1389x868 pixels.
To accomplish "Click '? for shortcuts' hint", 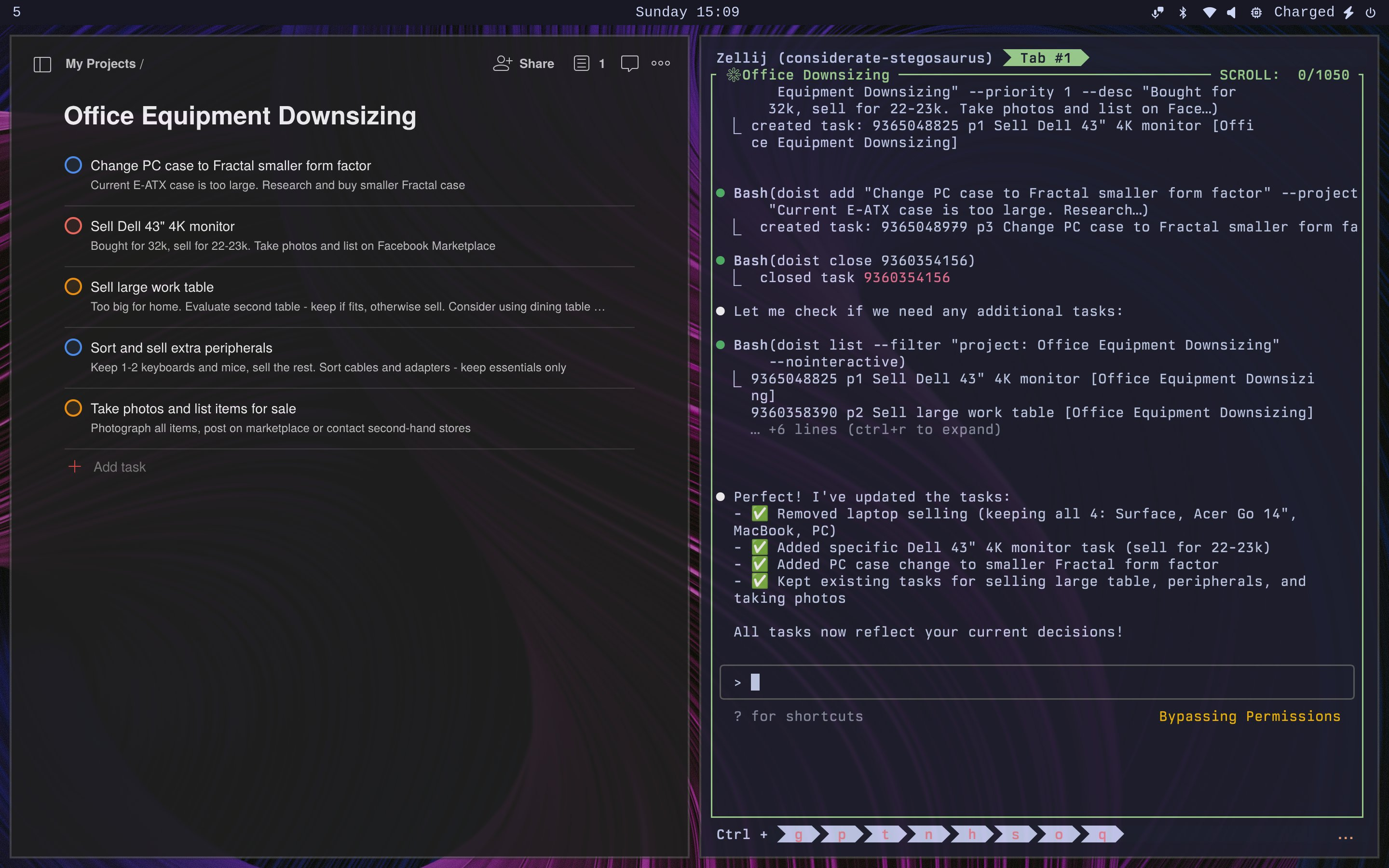I will tap(798, 717).
